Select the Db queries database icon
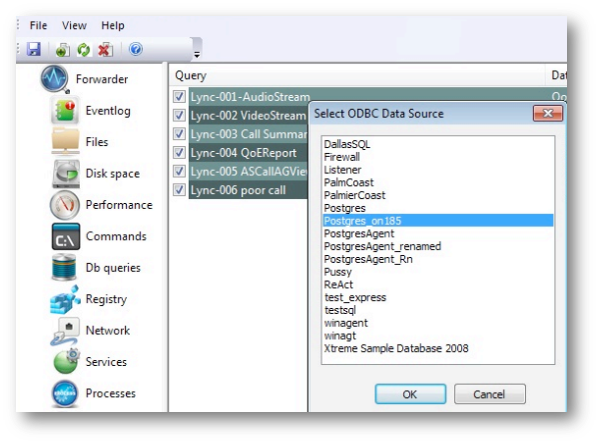The width and height of the screenshot is (599, 444). pyautogui.click(x=64, y=267)
